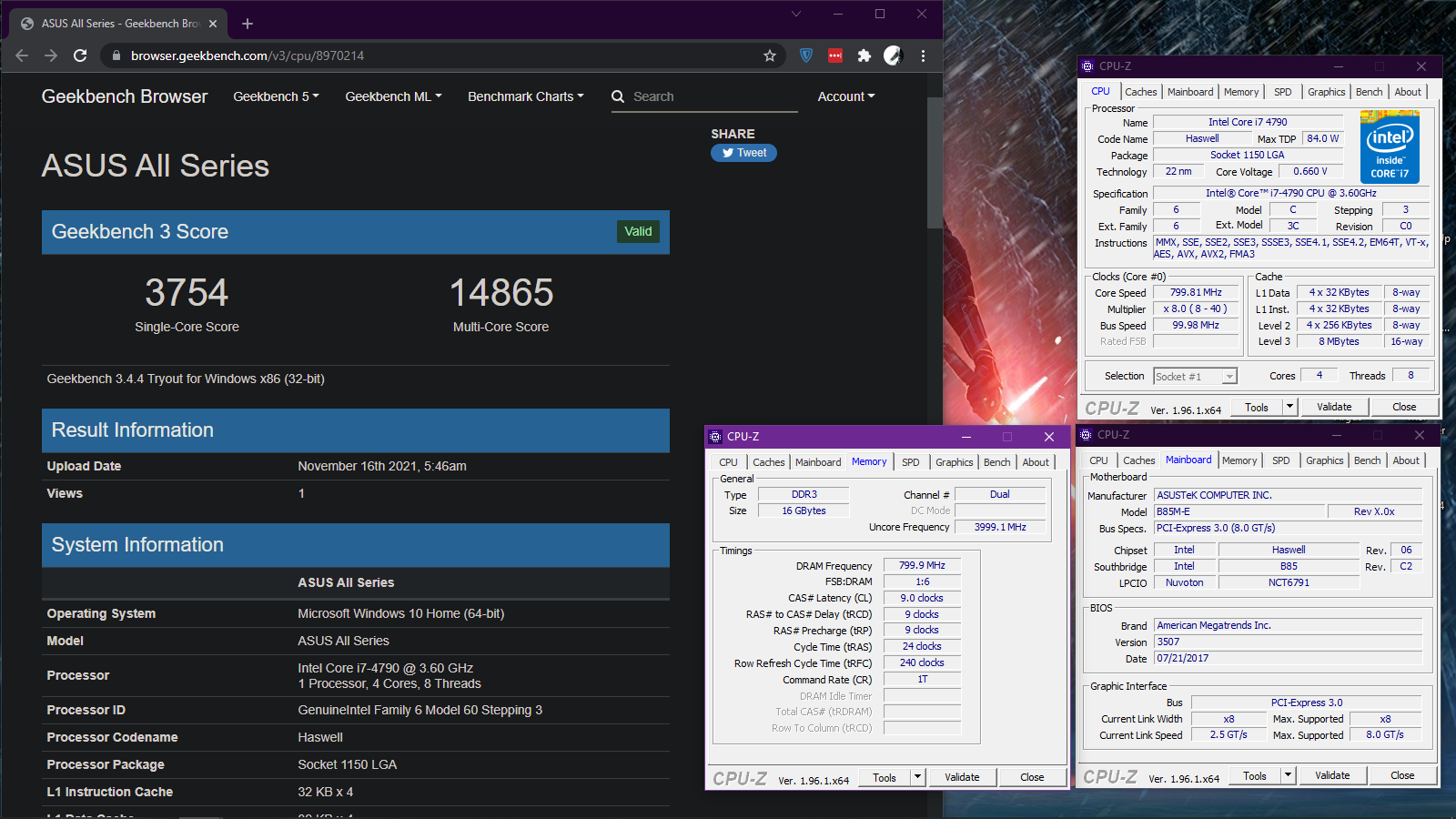Reload the Geekbench page

coord(80,56)
